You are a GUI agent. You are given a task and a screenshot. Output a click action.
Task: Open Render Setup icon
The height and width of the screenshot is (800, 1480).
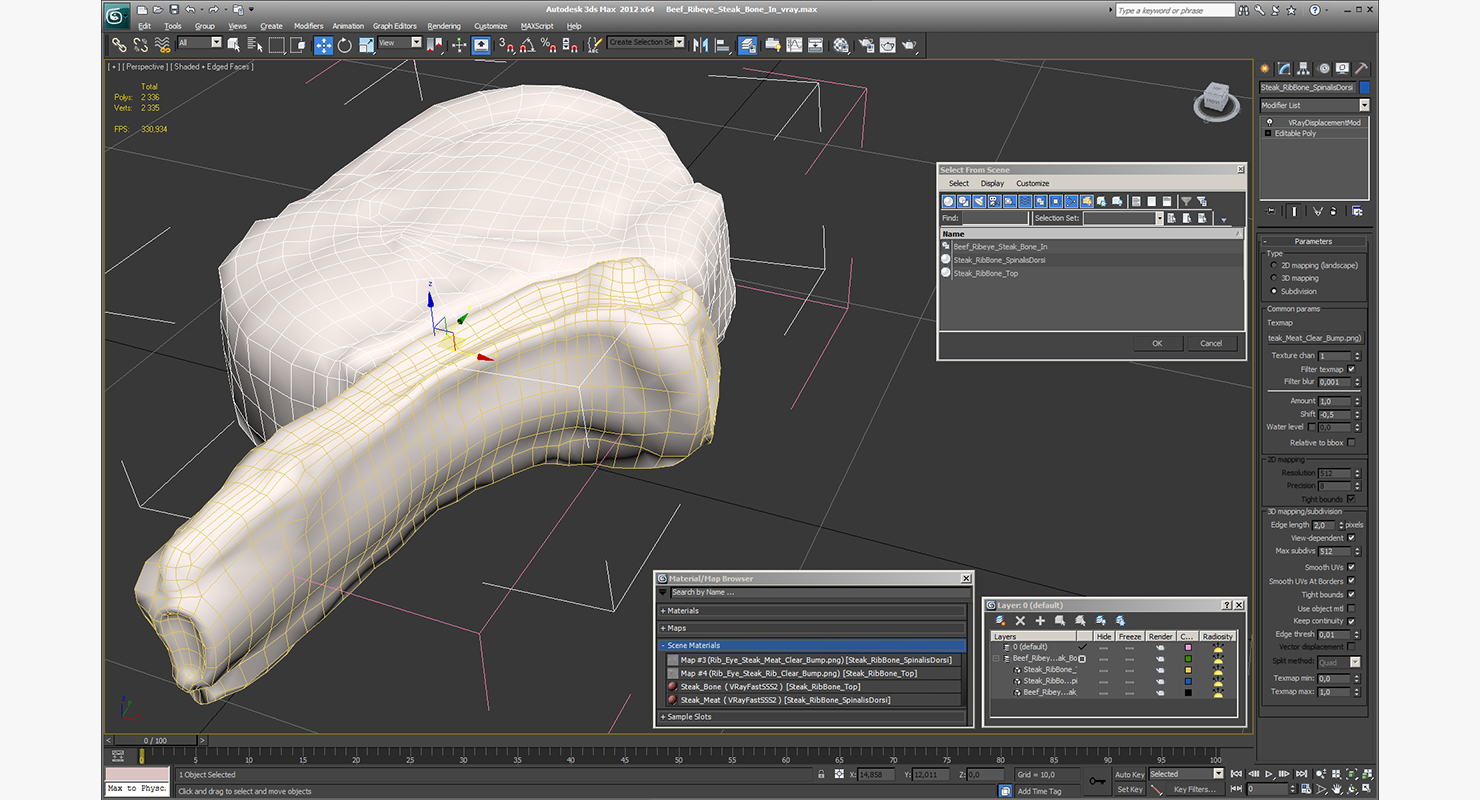coord(865,45)
